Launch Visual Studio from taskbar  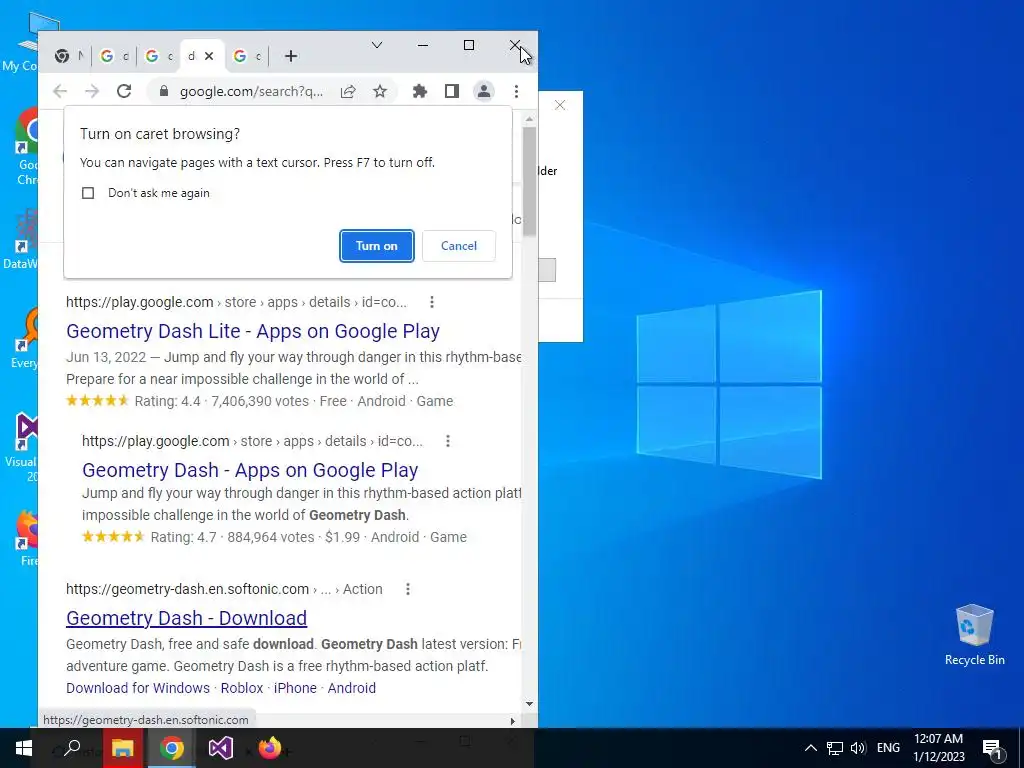221,748
